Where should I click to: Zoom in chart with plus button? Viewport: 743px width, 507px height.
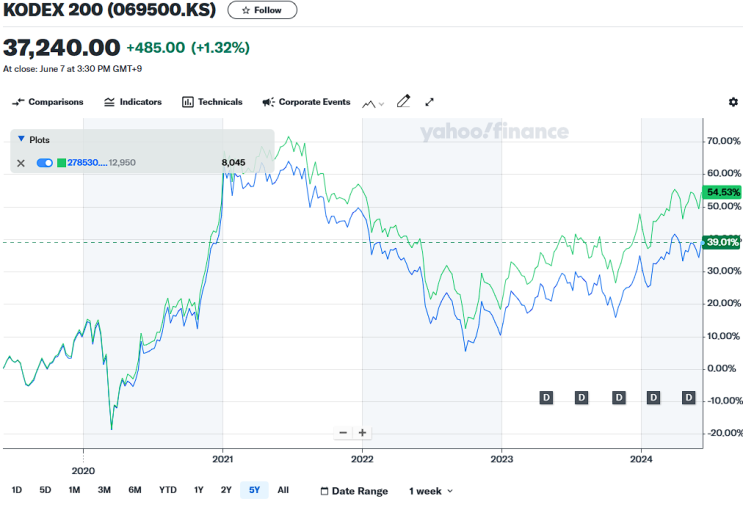362,433
